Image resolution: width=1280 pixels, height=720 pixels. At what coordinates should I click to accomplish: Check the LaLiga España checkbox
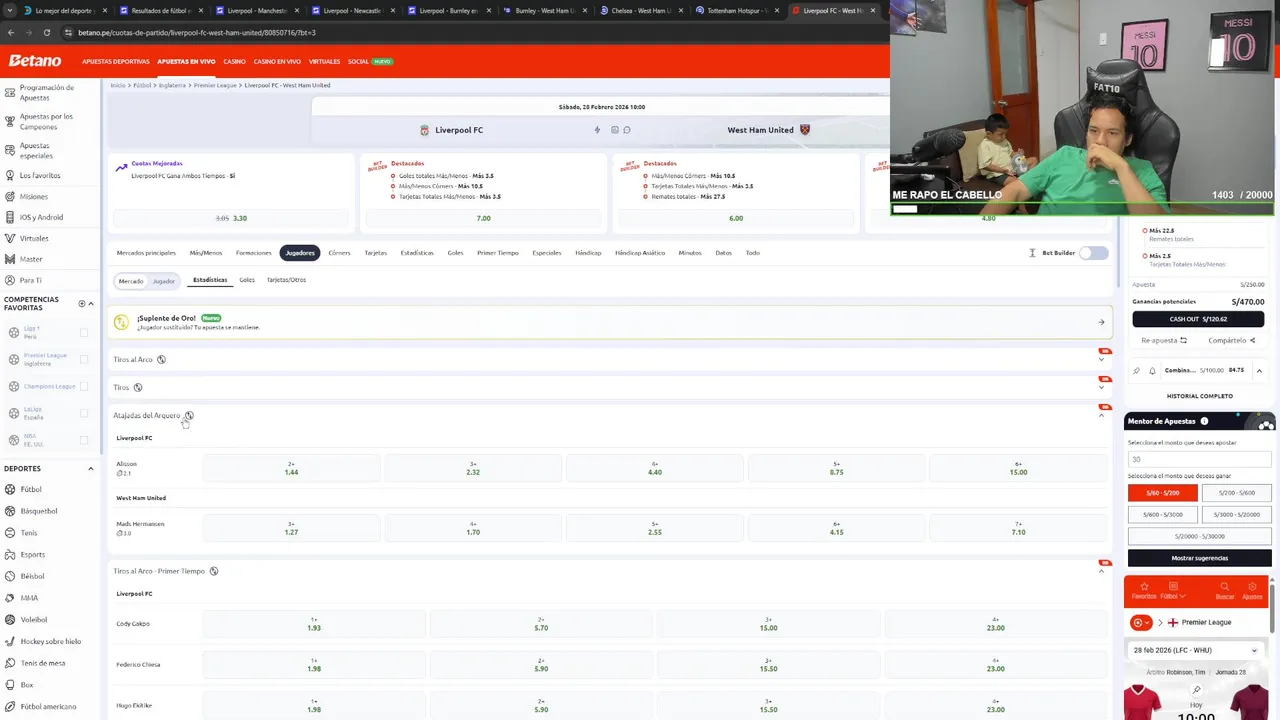(x=84, y=413)
